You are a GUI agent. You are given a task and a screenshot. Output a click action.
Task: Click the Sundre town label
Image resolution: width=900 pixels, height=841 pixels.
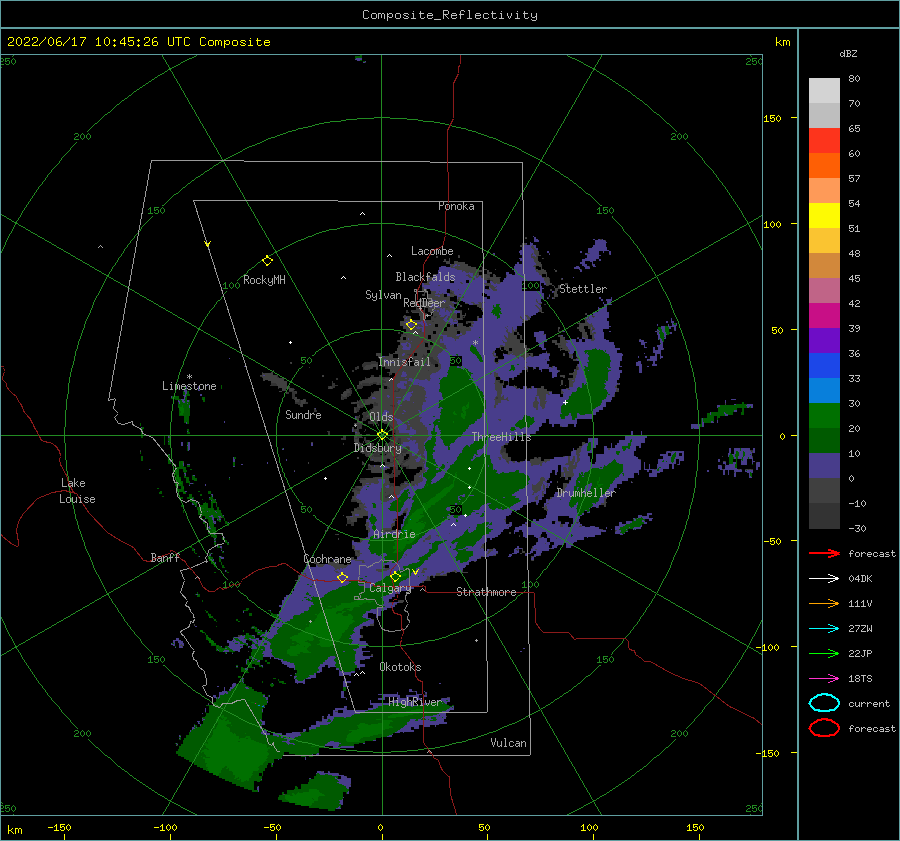303,414
